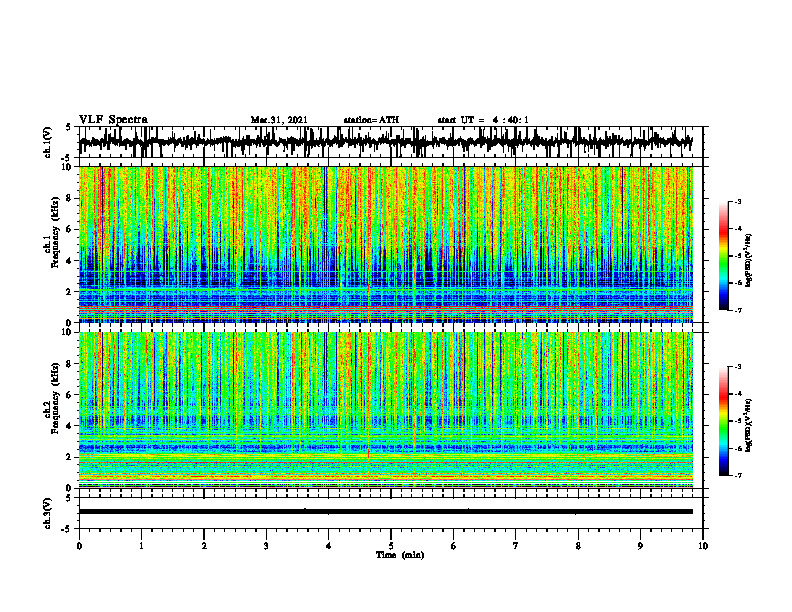The width and height of the screenshot is (792, 612).
Task: Click time axis tick label '1'
Action: tap(141, 546)
